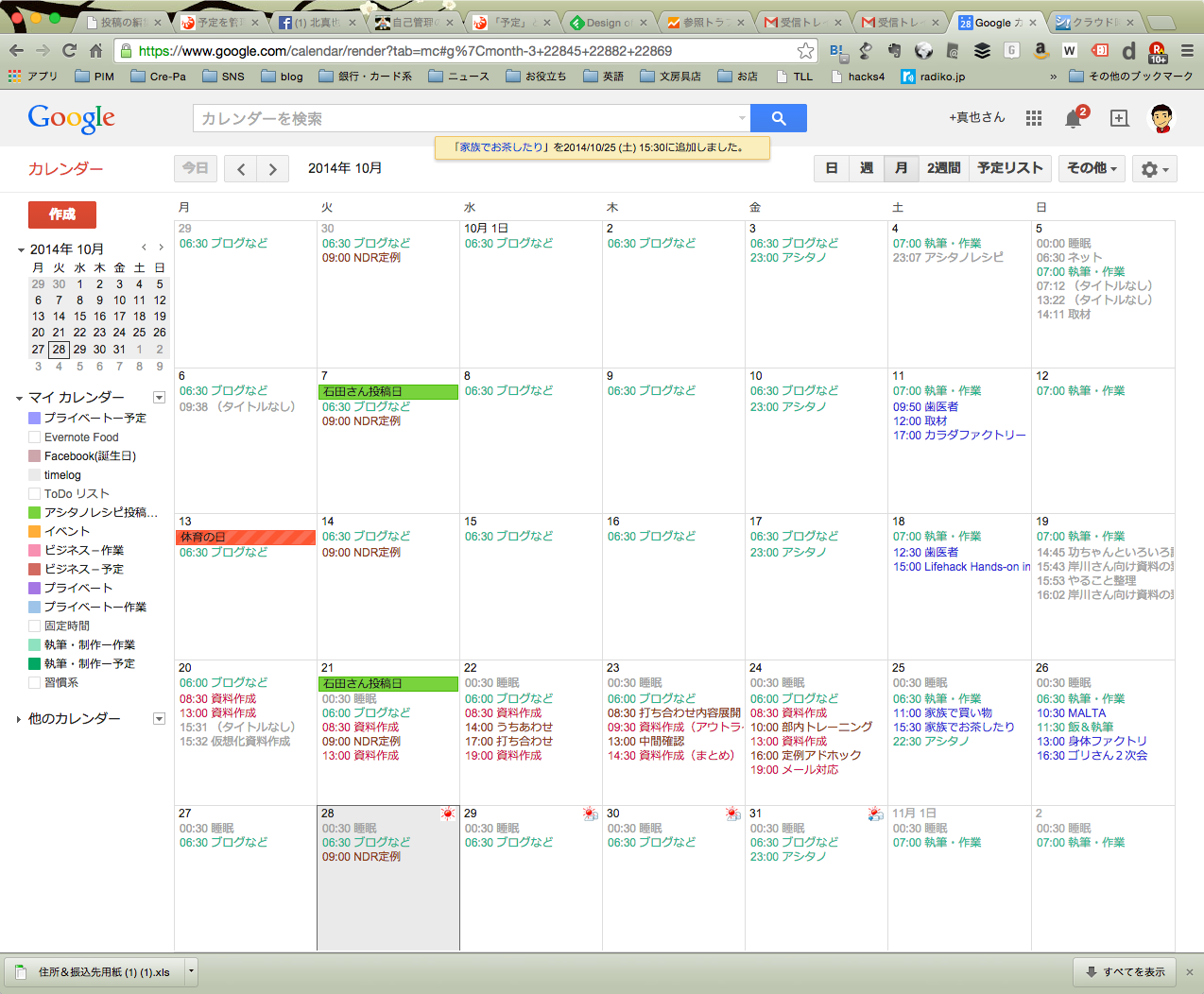
Task: Click the 今日 button
Action: click(196, 168)
